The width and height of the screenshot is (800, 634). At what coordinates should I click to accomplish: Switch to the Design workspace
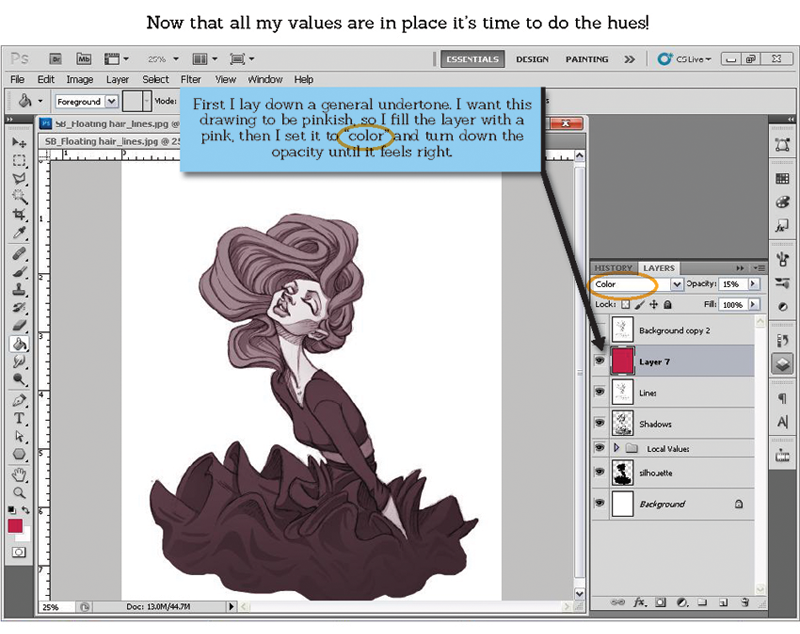click(531, 59)
